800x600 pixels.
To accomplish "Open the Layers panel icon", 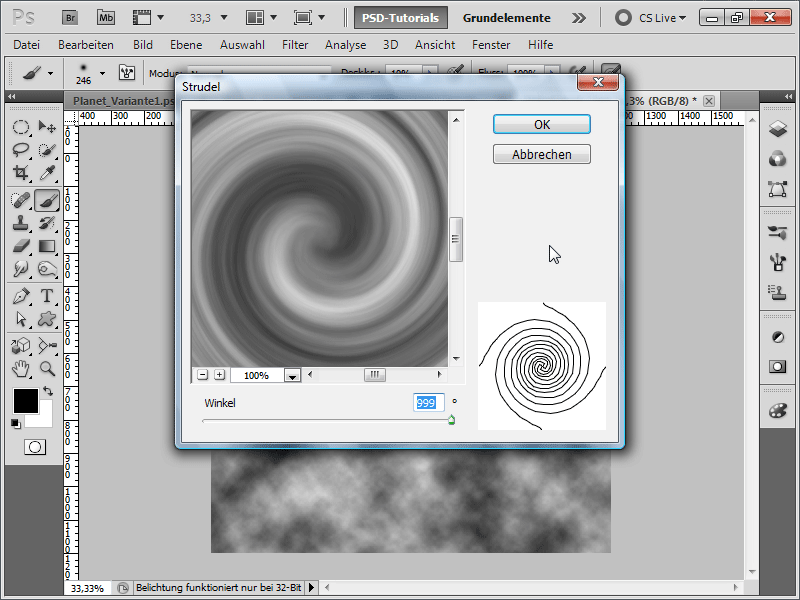I will 778,129.
